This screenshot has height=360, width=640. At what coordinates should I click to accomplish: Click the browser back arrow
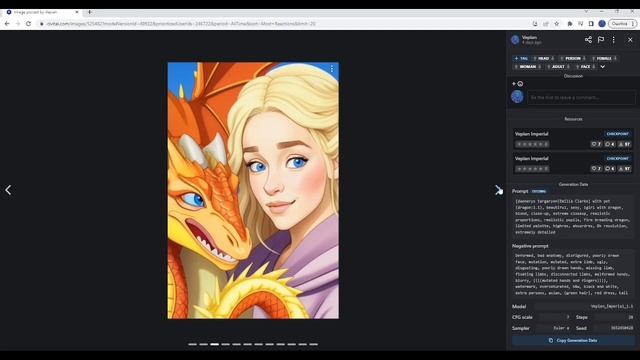[7, 24]
